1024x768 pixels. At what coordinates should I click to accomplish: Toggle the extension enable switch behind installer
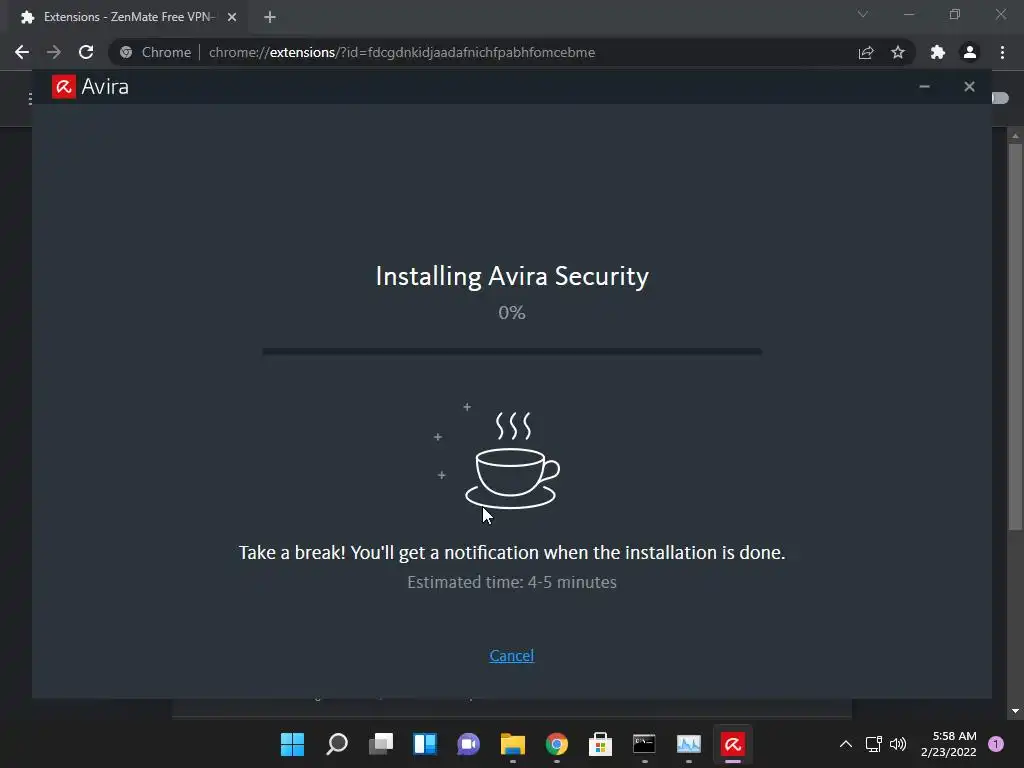[1000, 98]
